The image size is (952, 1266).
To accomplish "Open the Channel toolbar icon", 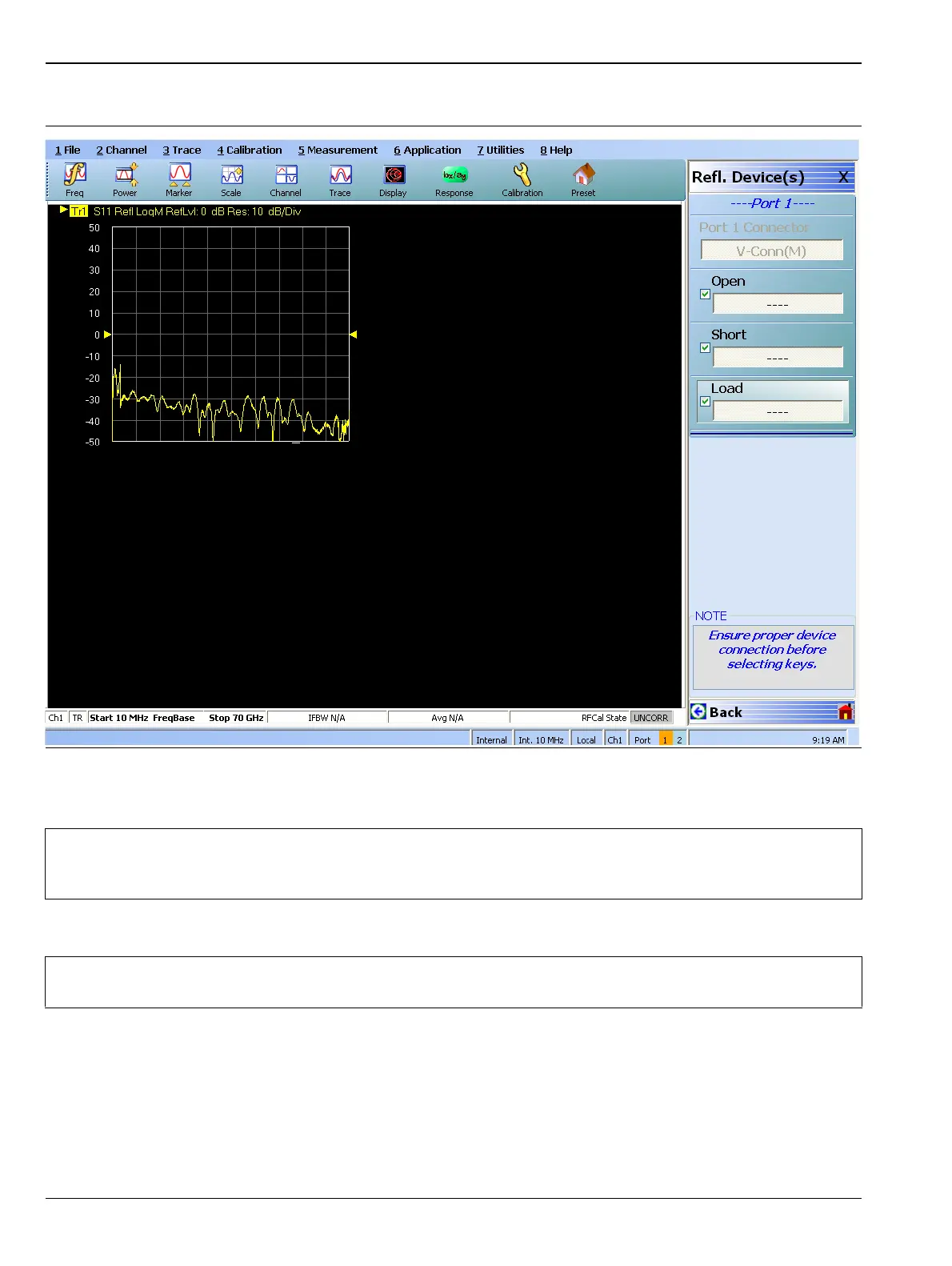I will tap(286, 179).
